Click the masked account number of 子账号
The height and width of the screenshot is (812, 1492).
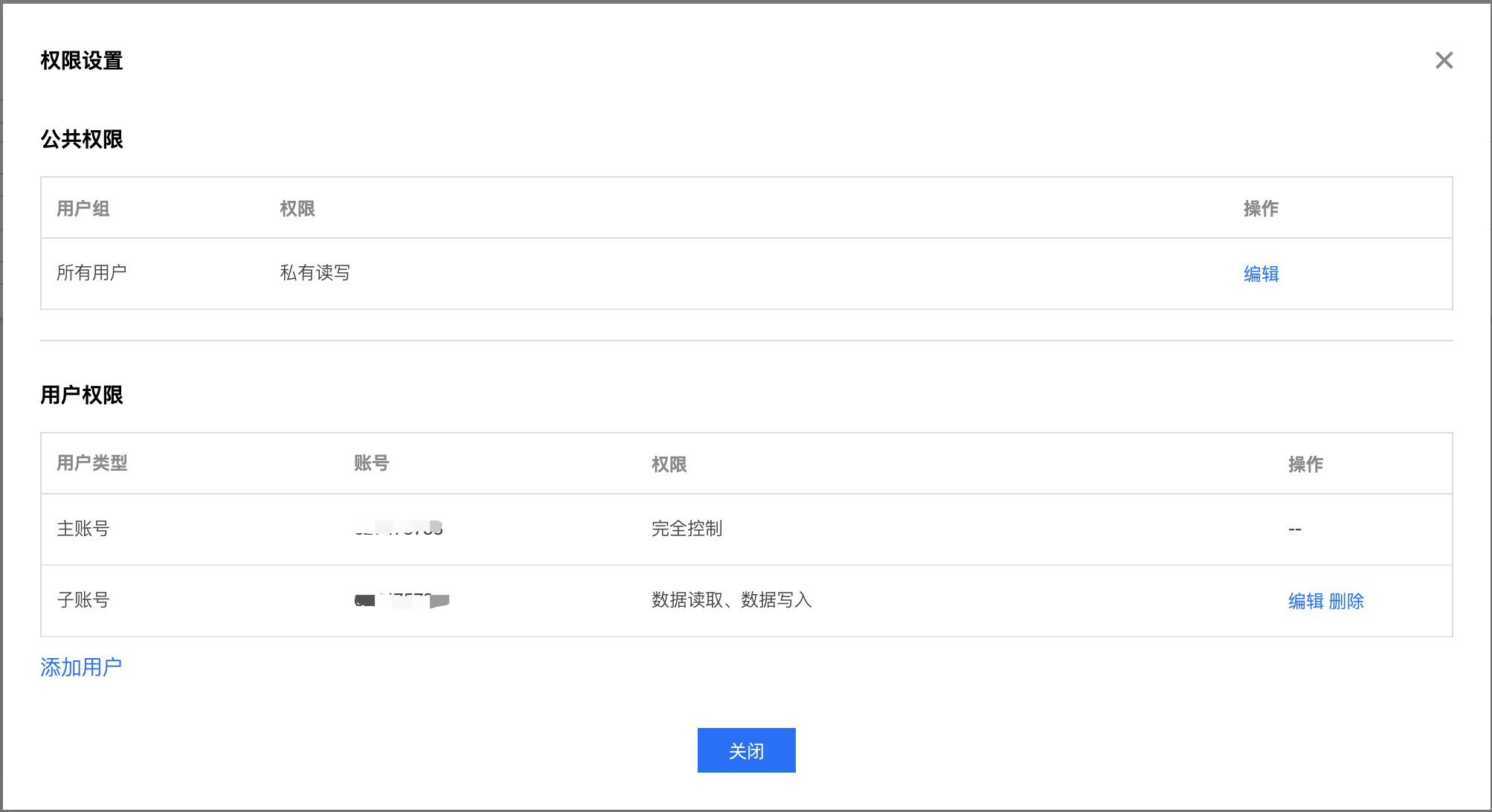click(402, 600)
